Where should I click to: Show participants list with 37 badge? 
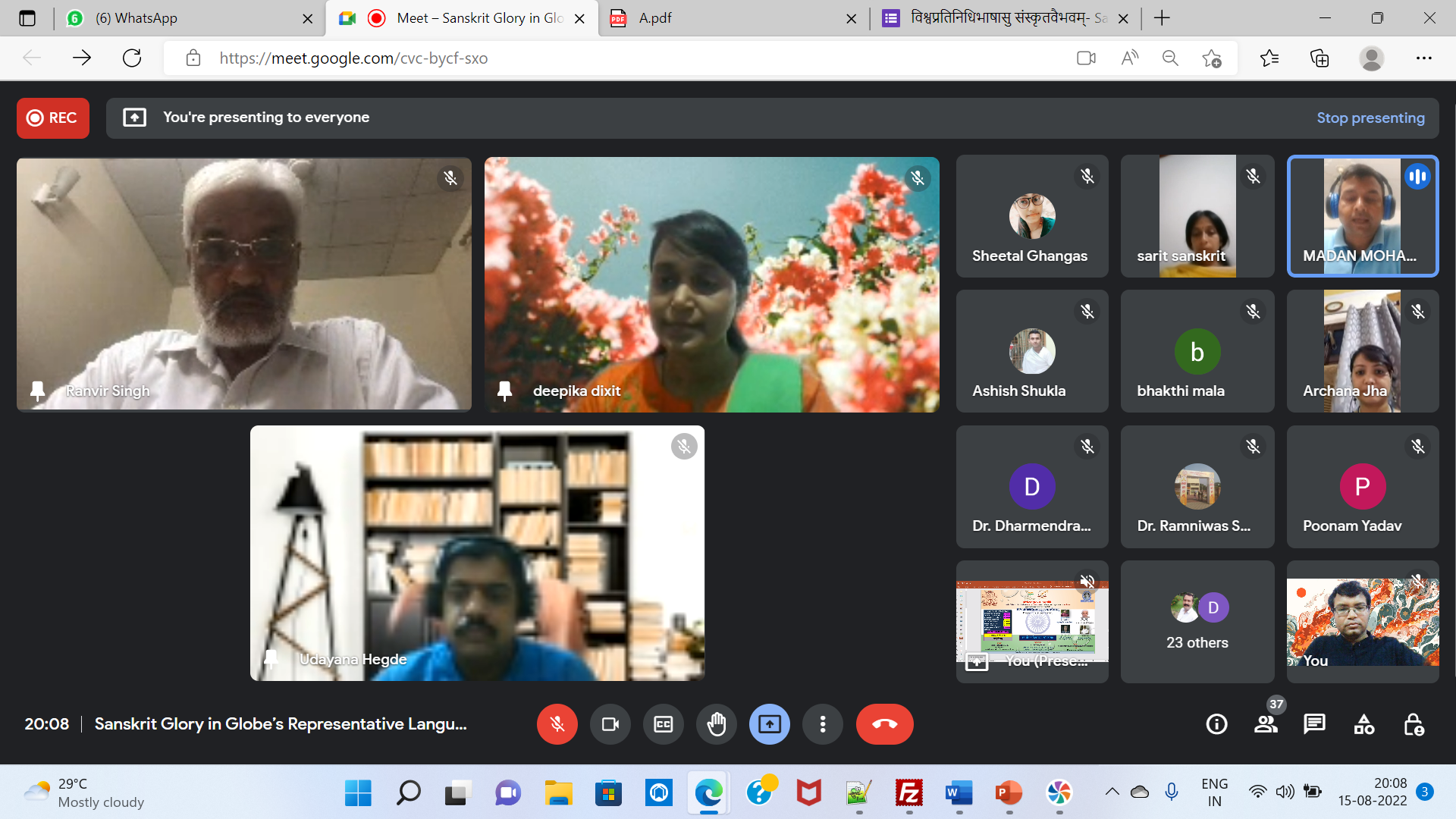pos(1266,724)
